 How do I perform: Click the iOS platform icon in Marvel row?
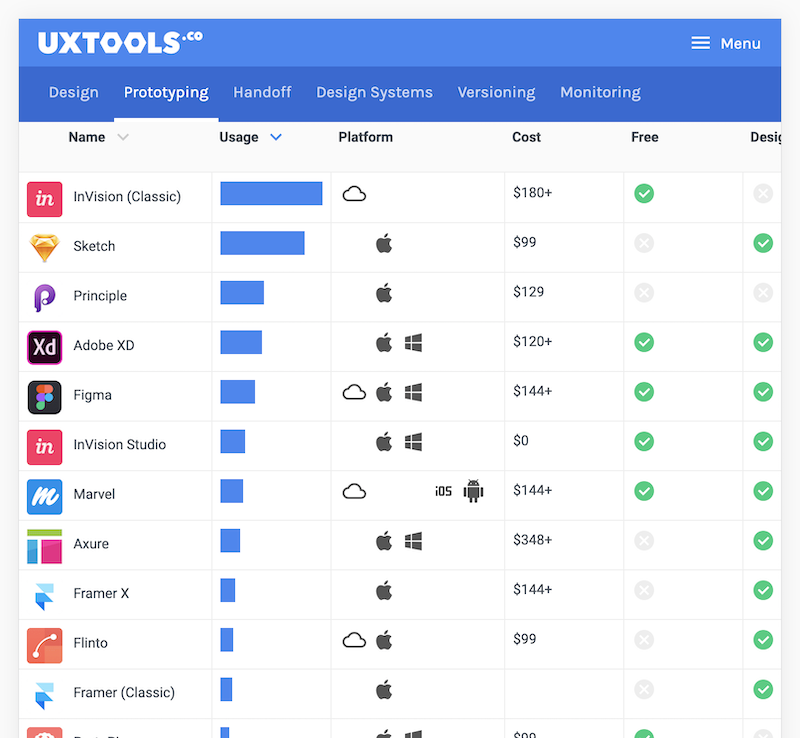pos(443,491)
